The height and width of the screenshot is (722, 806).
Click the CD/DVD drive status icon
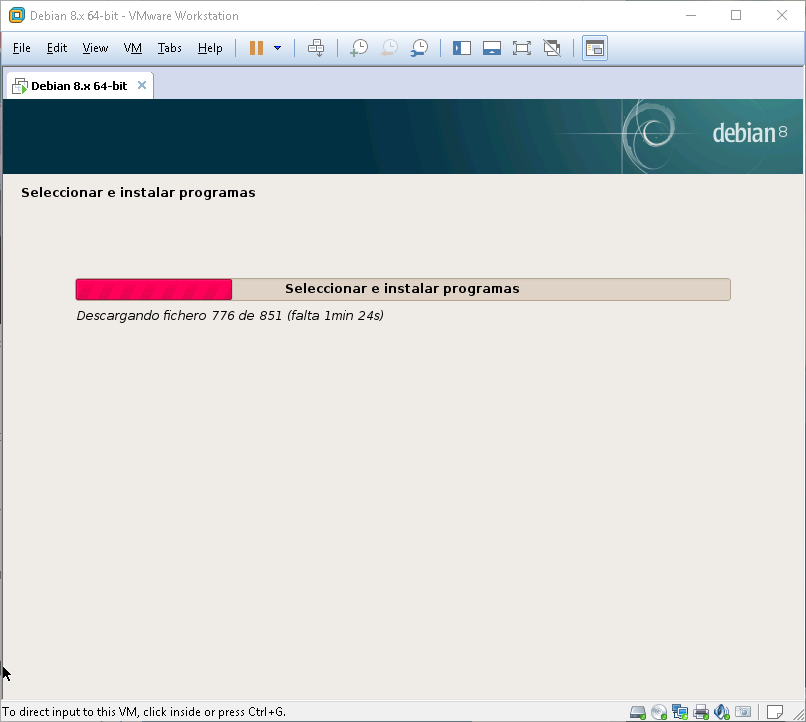[x=659, y=712]
